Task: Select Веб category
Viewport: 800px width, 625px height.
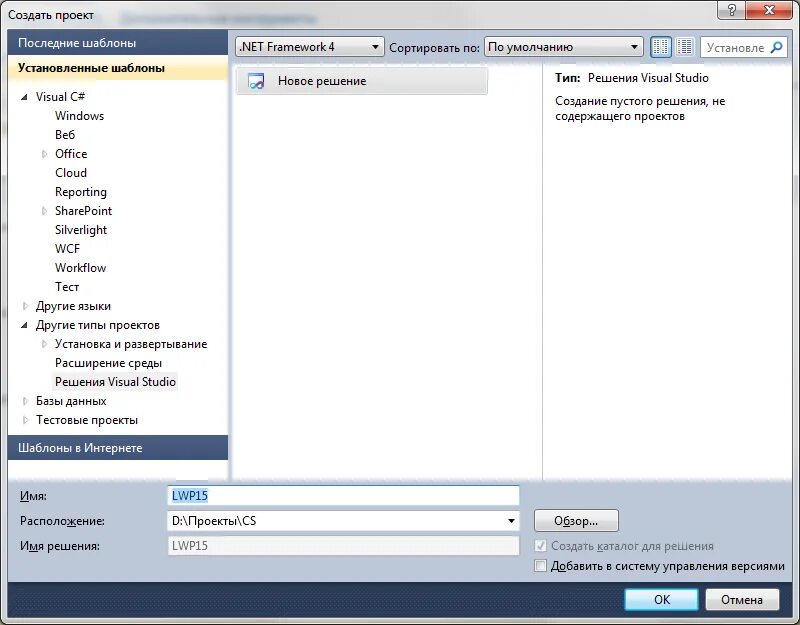Action: [65, 135]
